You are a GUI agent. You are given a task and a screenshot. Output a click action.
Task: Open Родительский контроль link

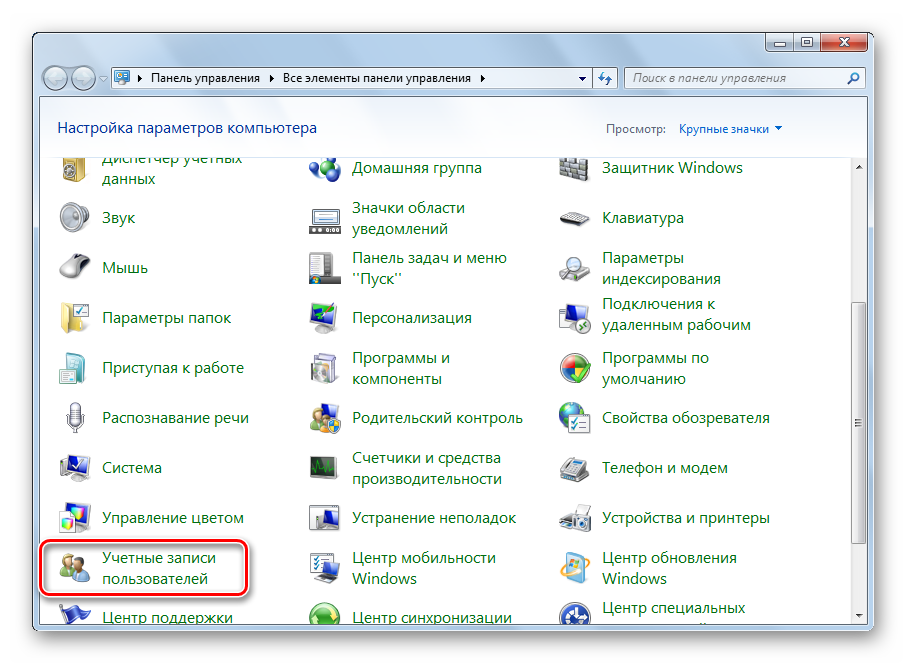click(437, 418)
